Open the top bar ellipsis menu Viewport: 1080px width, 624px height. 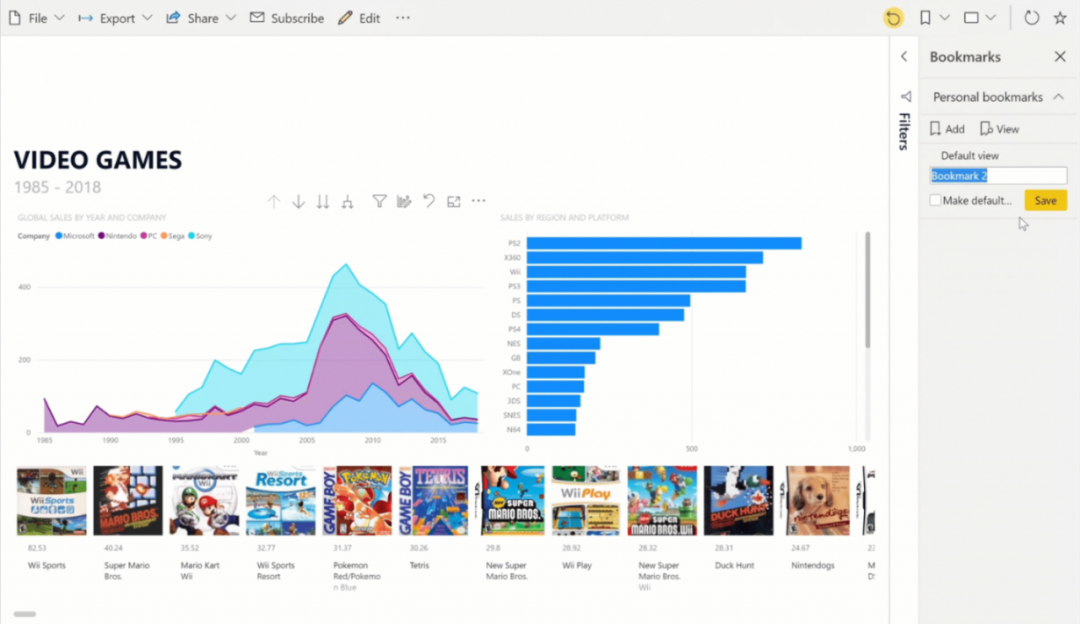pyautogui.click(x=403, y=19)
